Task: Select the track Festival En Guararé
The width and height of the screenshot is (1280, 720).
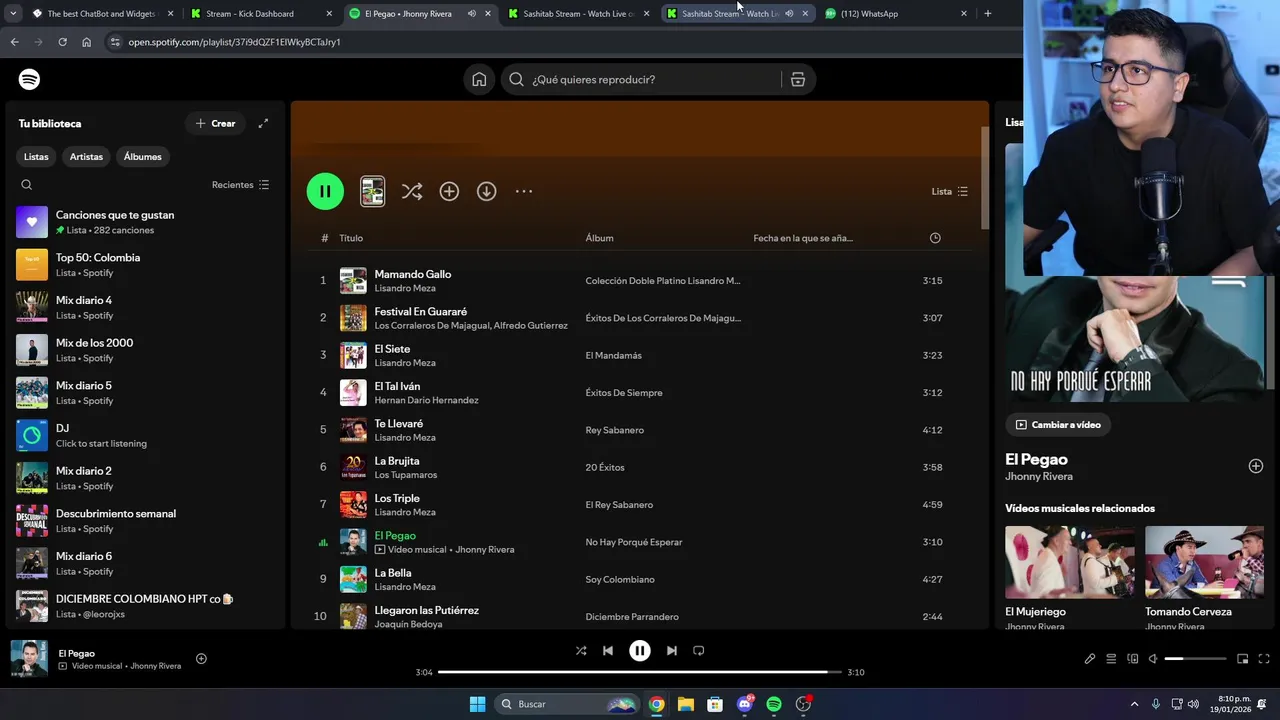Action: pos(420,311)
